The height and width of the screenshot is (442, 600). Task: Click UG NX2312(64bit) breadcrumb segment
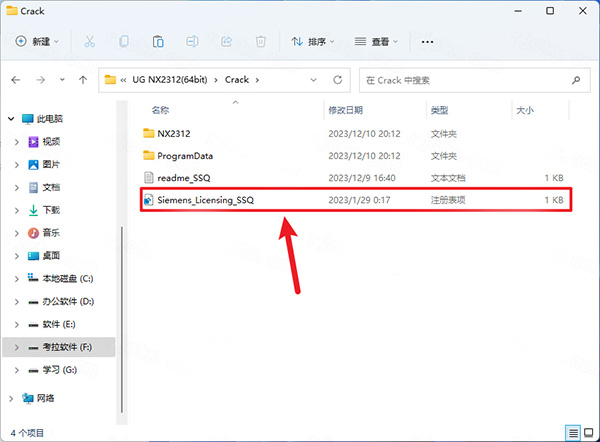170,80
